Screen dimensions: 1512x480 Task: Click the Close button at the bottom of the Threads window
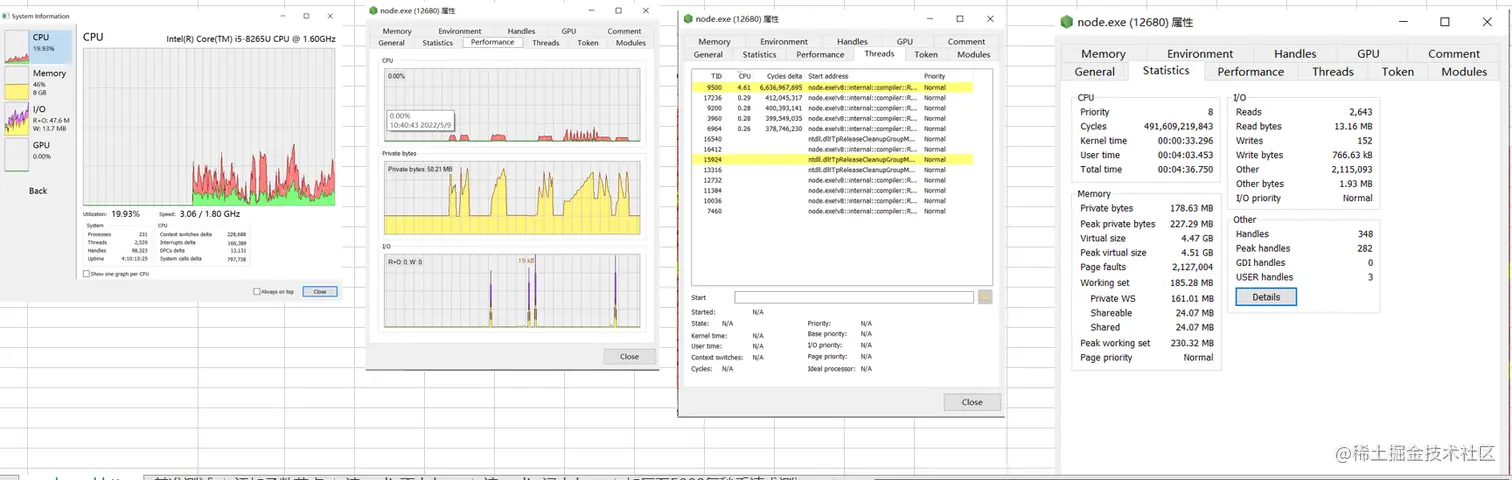pyautogui.click(x=972, y=402)
